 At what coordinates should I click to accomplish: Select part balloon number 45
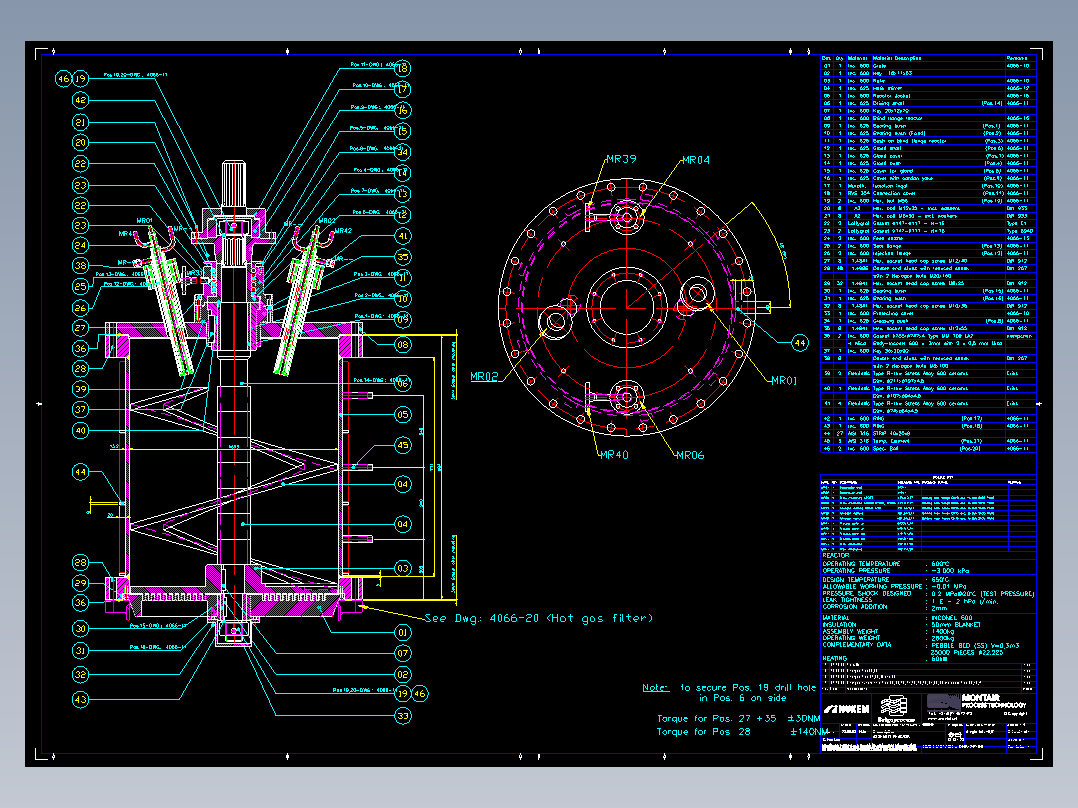403,445
